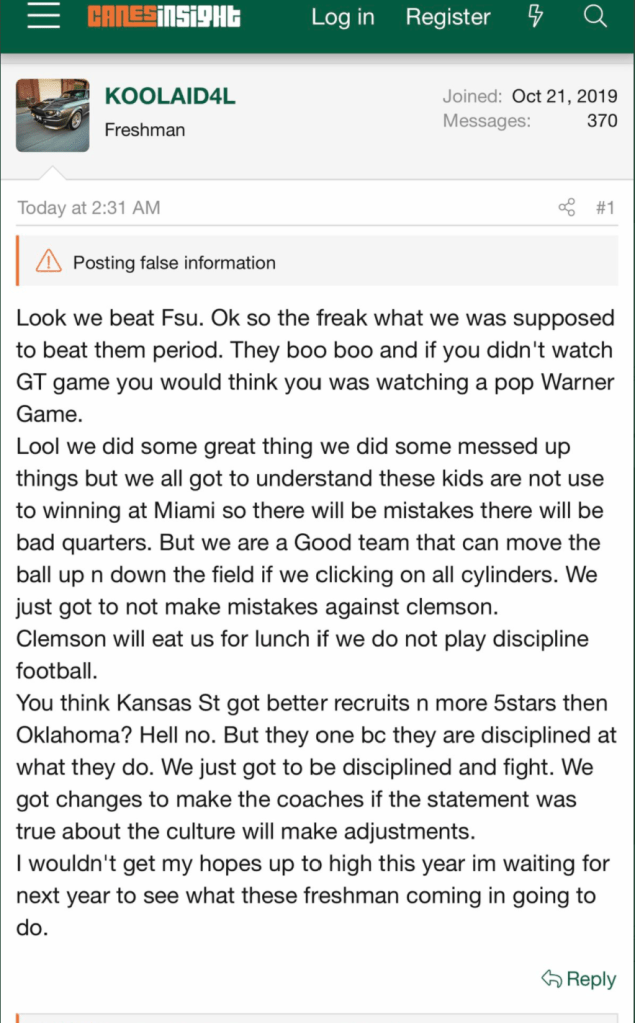Click the message count 370
Viewport: 635px width, 1023px height.
602,121
